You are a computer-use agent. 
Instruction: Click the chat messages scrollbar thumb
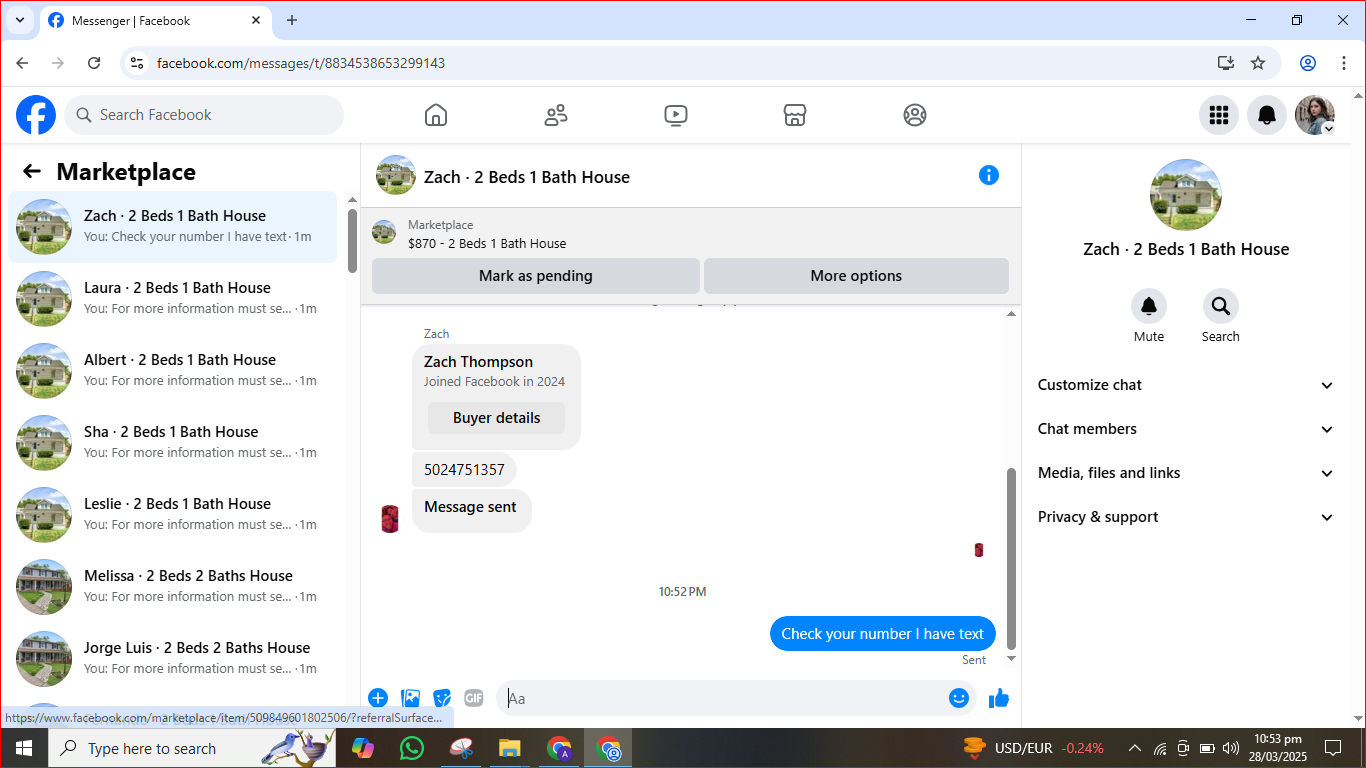[x=1011, y=559]
